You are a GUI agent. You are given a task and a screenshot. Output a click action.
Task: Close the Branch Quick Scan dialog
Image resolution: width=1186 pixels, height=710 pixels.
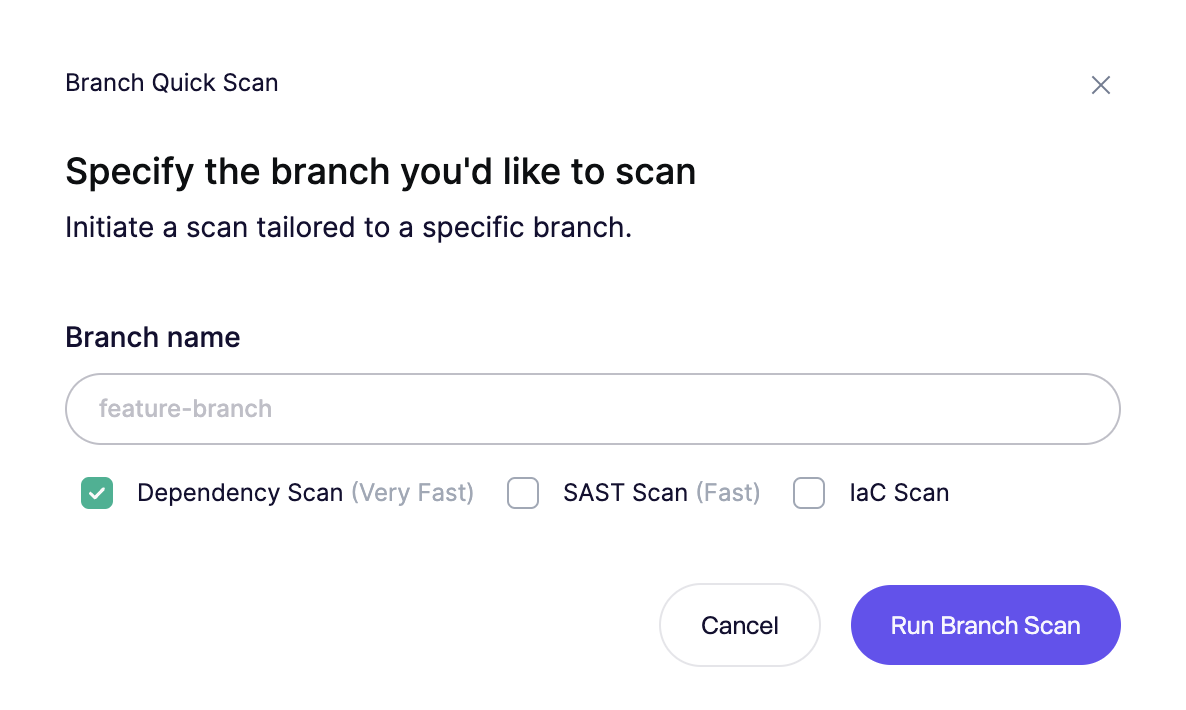tap(1101, 85)
